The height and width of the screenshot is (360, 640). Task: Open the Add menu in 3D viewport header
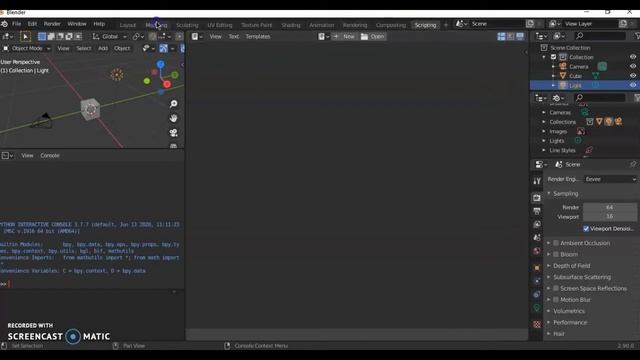tap(103, 49)
